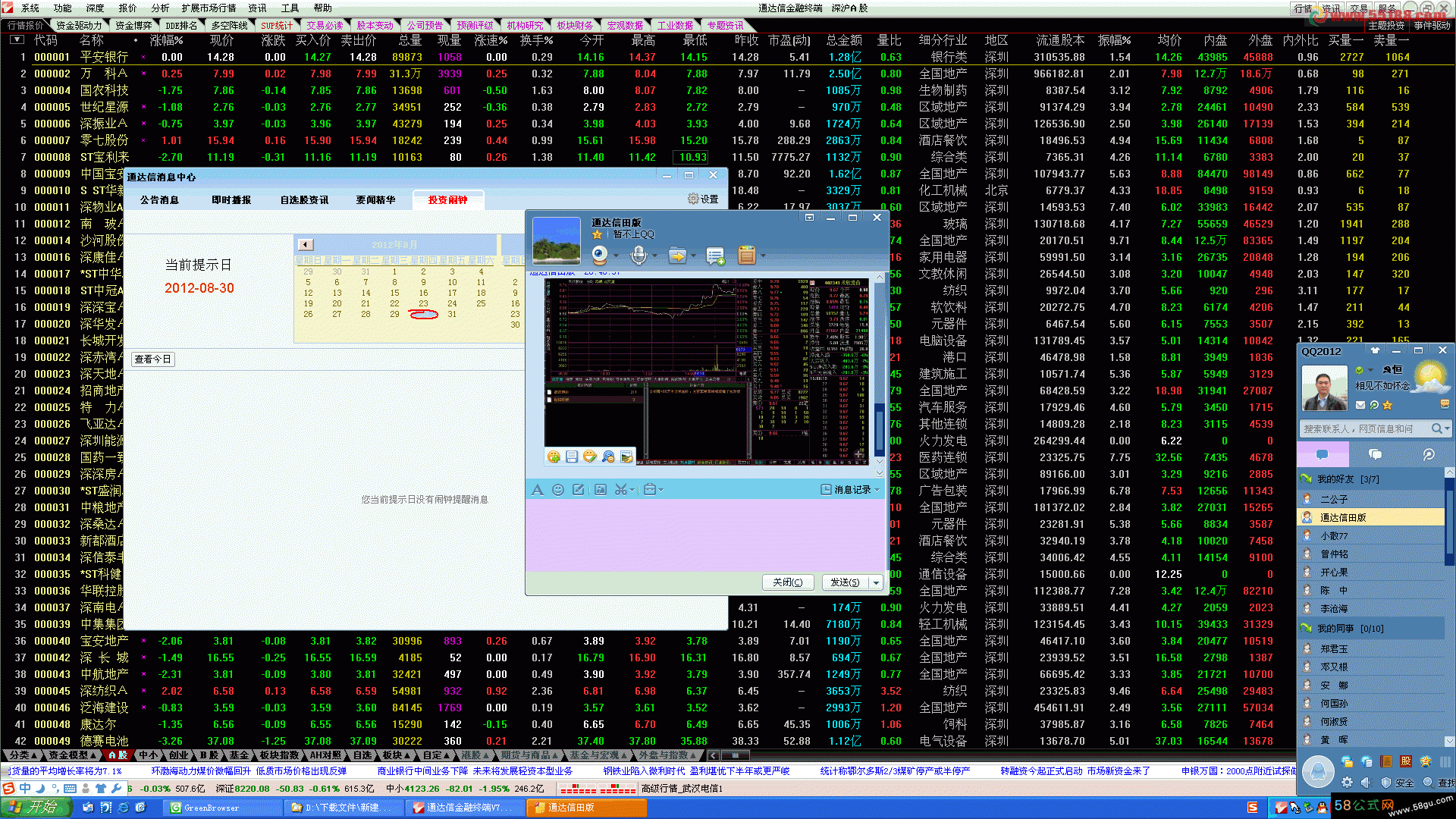The image size is (1456, 819).
Task: Click the 查看今日 button
Action: [153, 359]
